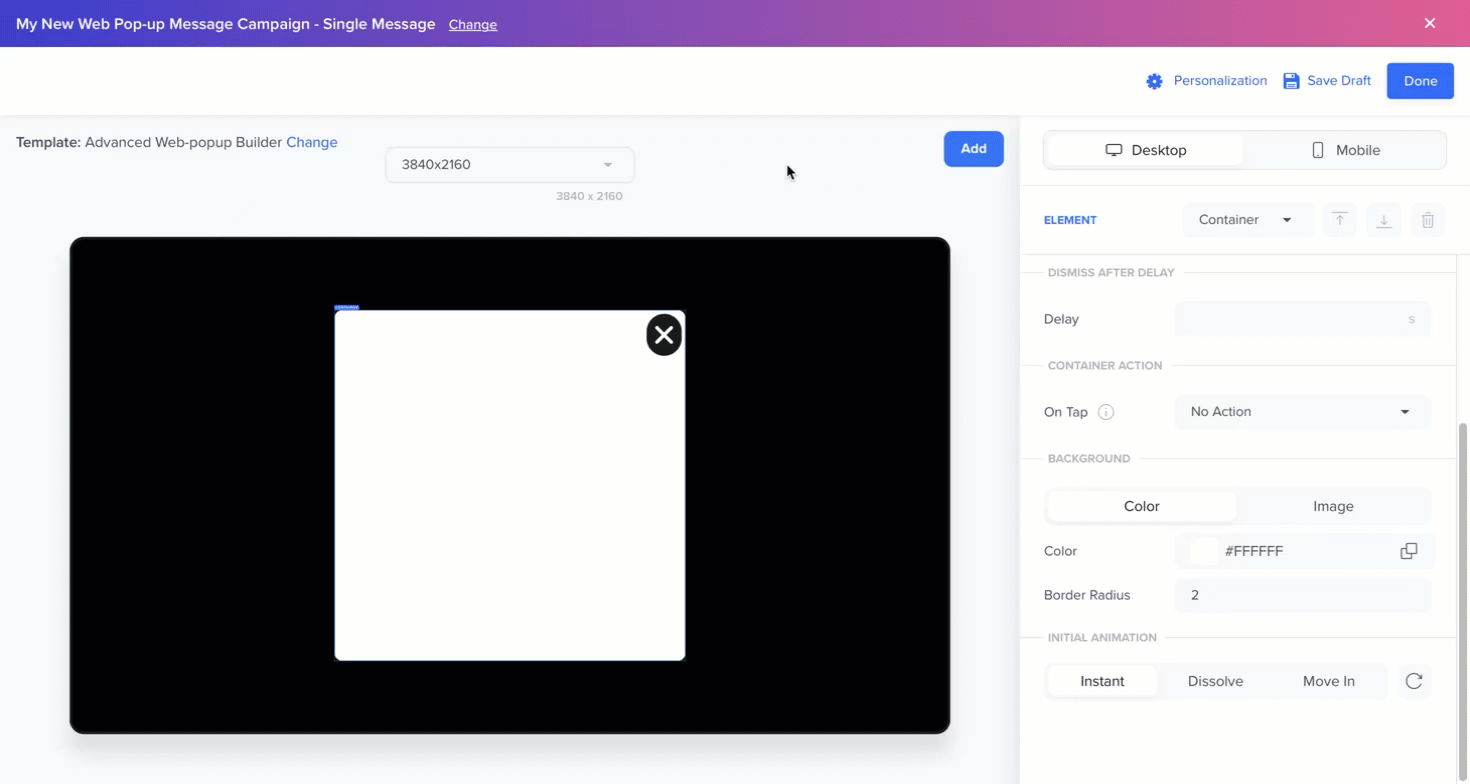This screenshot has height=784, width=1470.
Task: Click the ELEMENT label
Action: (1070, 220)
